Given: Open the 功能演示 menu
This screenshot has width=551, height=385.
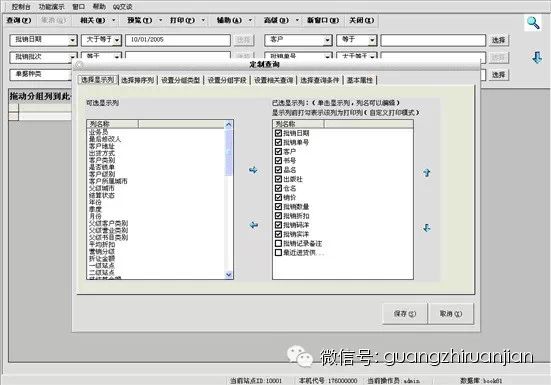Looking at the screenshot, I should point(52,7).
